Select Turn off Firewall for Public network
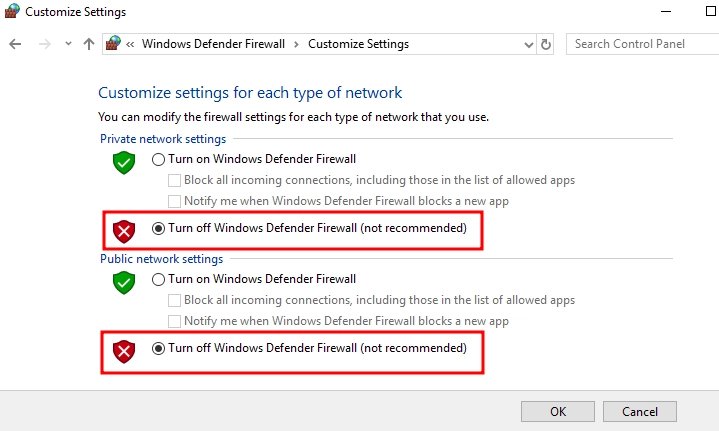 click(x=158, y=348)
